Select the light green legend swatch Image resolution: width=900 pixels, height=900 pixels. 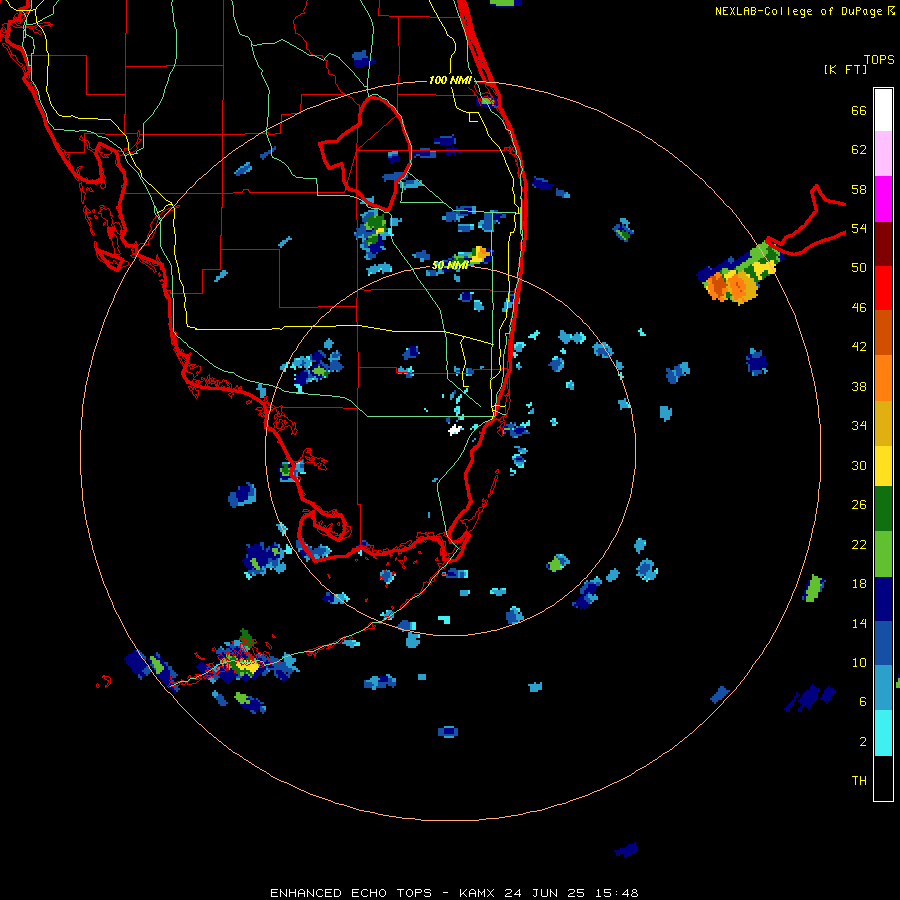(883, 554)
